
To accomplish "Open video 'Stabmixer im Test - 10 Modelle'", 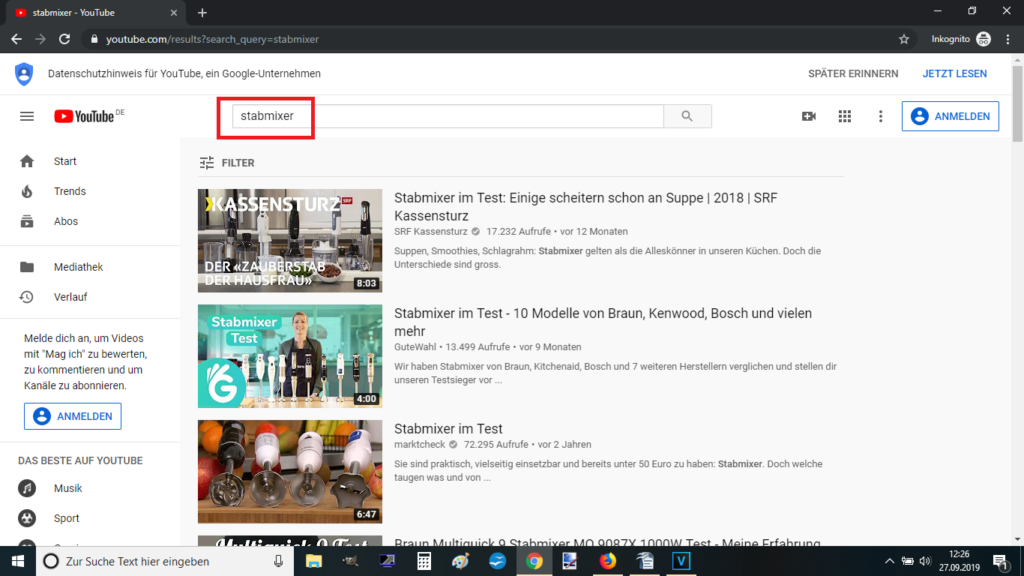I will [x=603, y=322].
